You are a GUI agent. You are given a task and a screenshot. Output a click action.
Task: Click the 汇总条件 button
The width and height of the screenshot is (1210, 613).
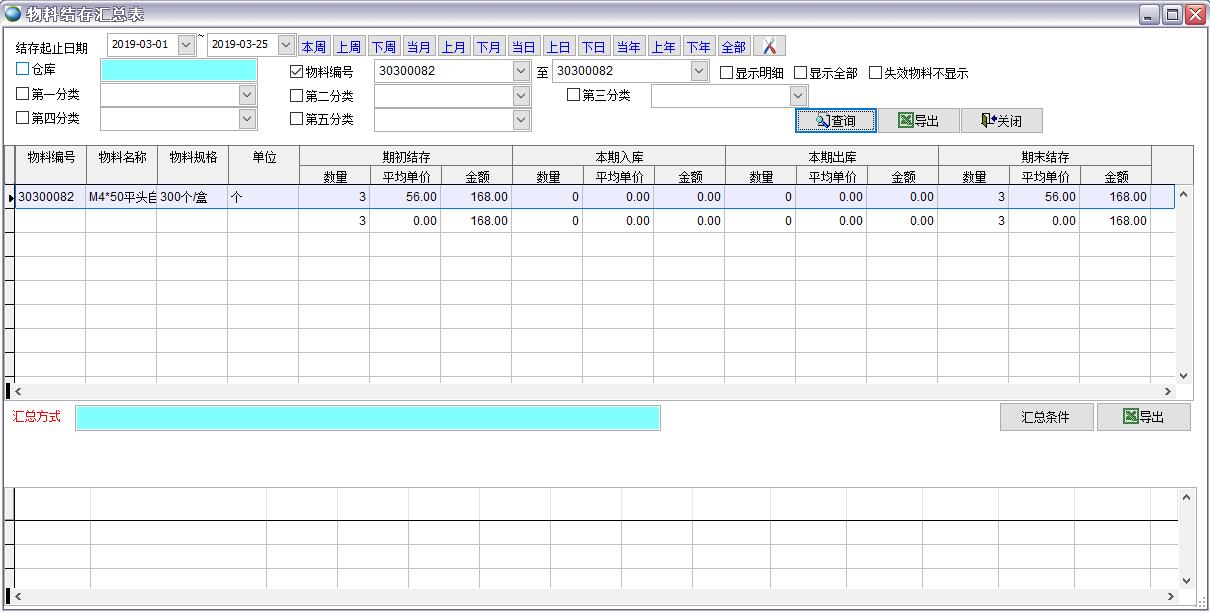pyautogui.click(x=1045, y=417)
